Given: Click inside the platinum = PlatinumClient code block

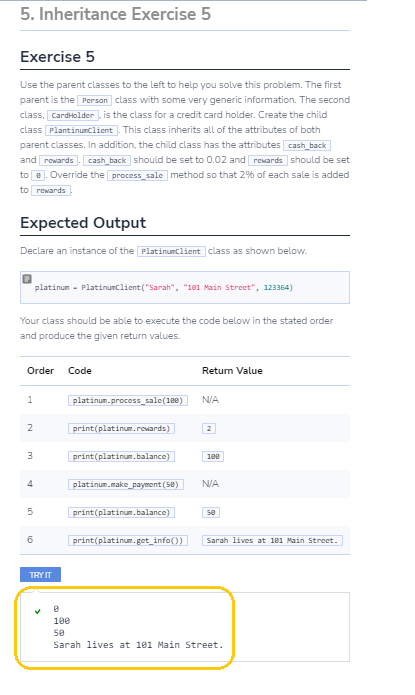Looking at the screenshot, I should tap(184, 287).
